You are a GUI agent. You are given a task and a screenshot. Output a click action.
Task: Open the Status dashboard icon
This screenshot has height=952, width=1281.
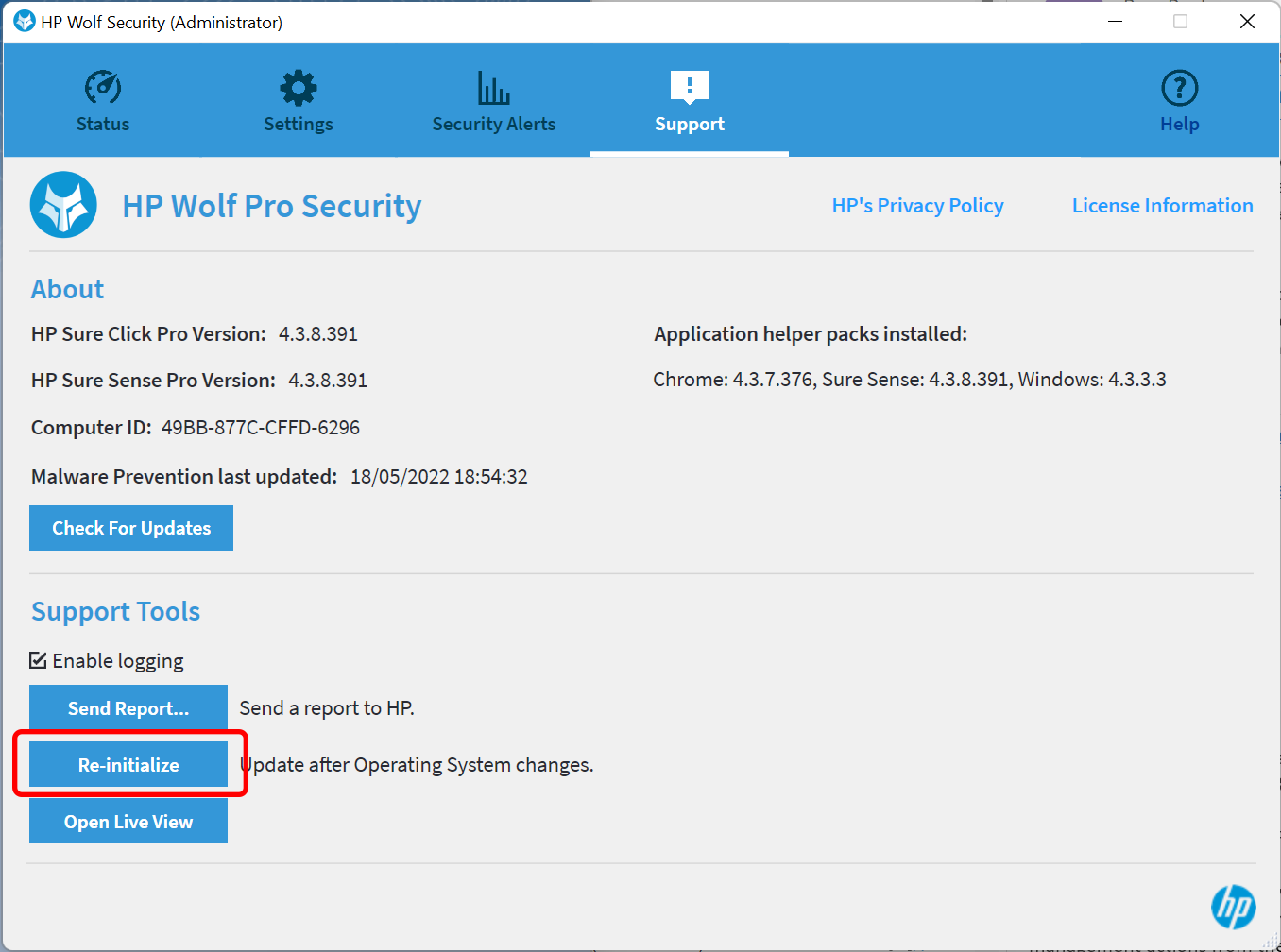click(102, 88)
